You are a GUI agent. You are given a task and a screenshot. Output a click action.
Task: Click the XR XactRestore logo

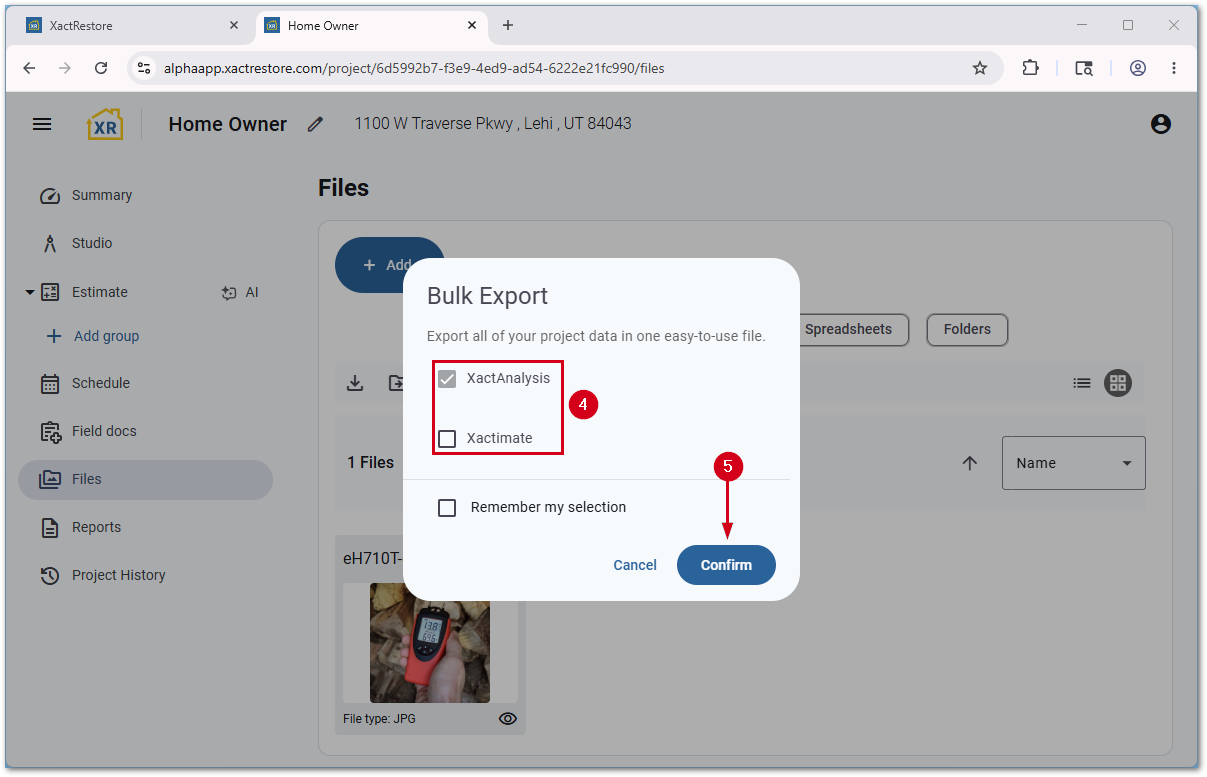105,124
